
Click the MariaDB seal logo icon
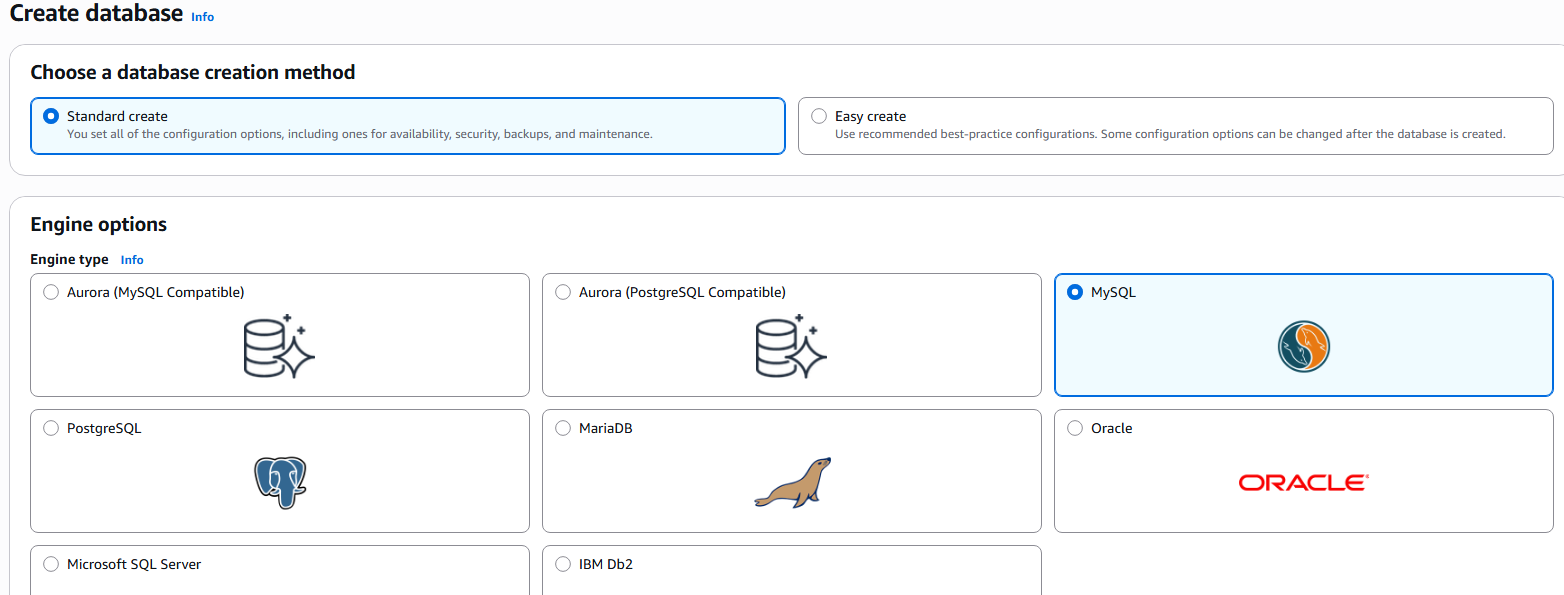792,483
